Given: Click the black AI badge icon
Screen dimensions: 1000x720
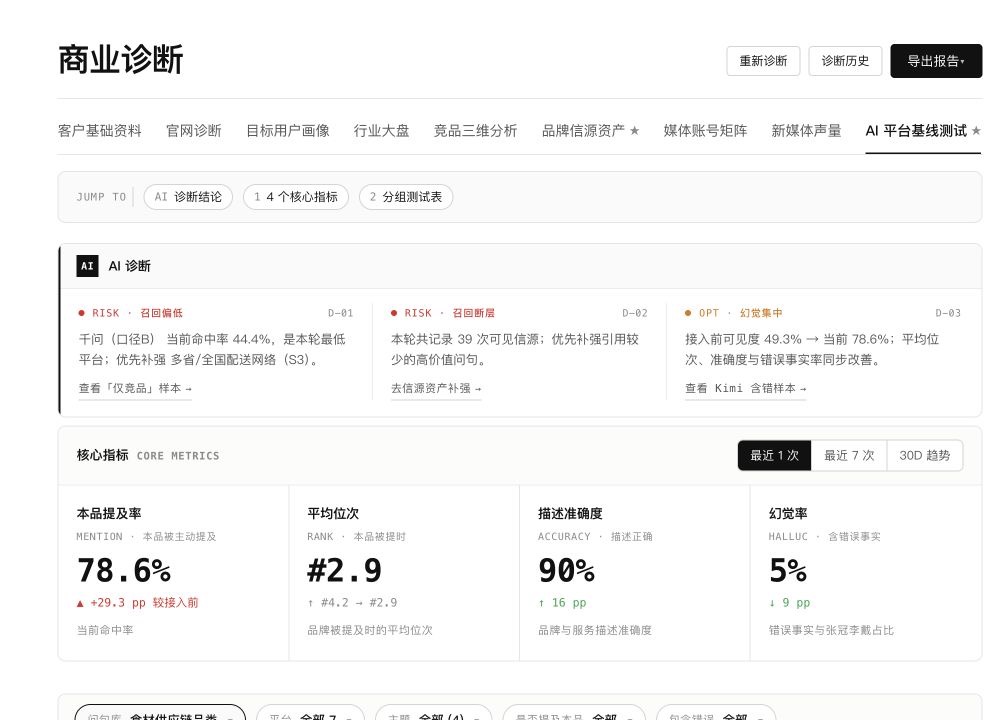Looking at the screenshot, I should pos(87,266).
